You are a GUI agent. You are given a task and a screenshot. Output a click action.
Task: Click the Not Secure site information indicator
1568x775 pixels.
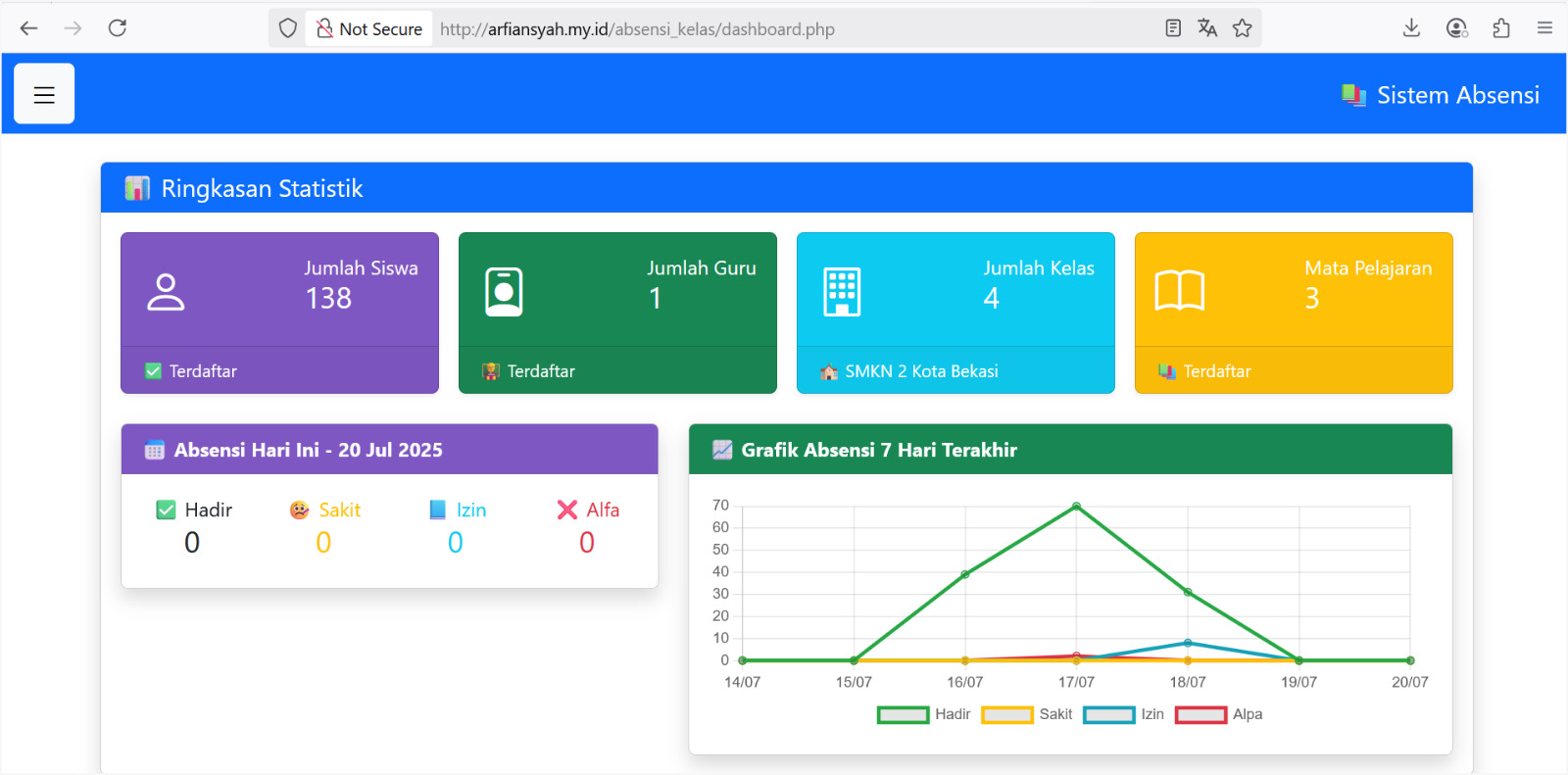coord(369,29)
